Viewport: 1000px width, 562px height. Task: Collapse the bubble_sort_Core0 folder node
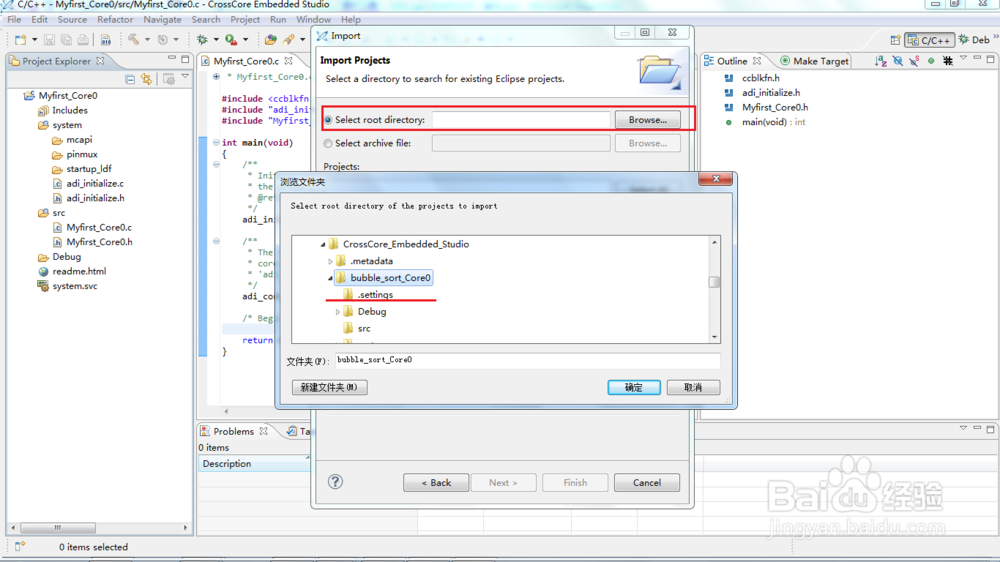pyautogui.click(x=330, y=278)
